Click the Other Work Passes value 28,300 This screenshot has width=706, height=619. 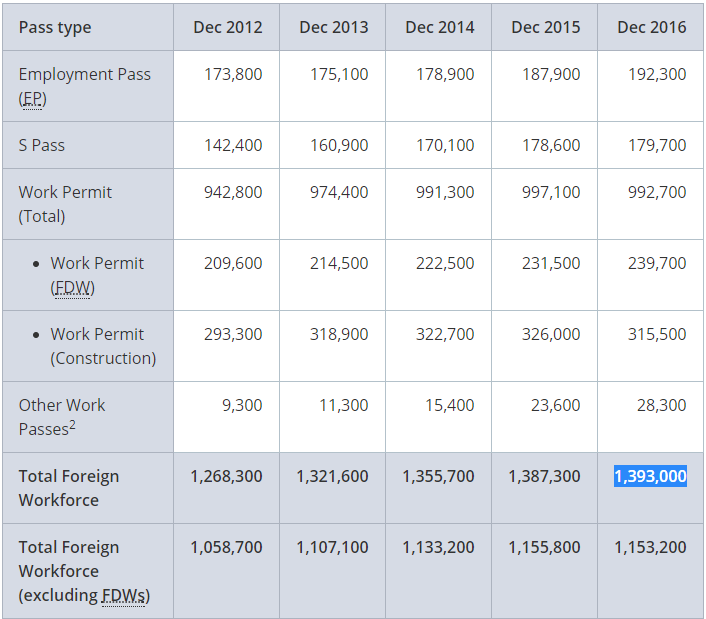click(657, 405)
